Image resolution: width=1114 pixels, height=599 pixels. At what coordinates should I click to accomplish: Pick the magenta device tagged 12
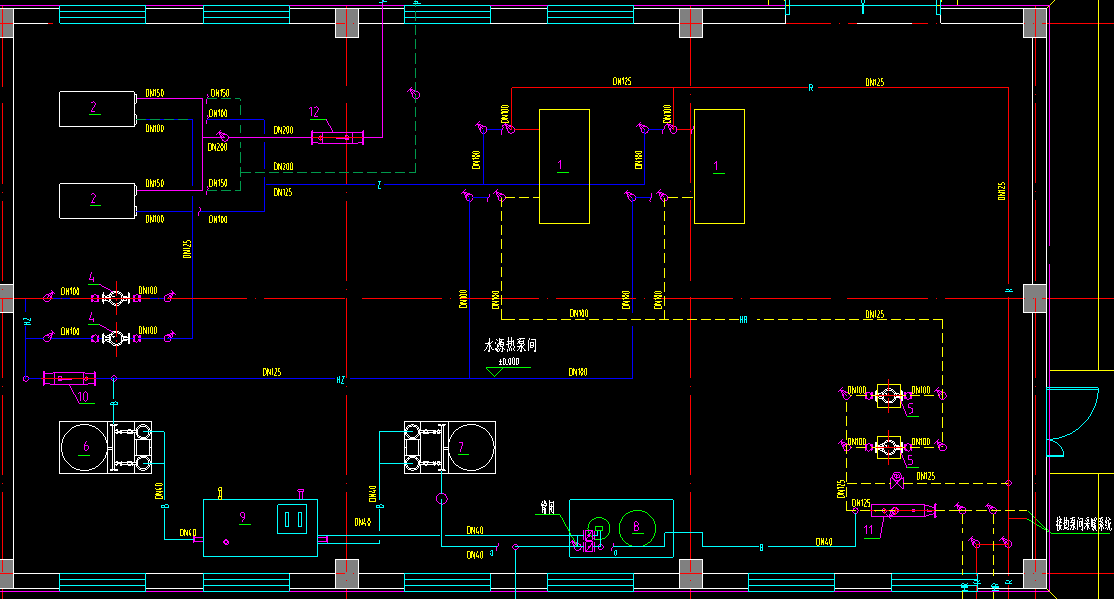pyautogui.click(x=337, y=137)
